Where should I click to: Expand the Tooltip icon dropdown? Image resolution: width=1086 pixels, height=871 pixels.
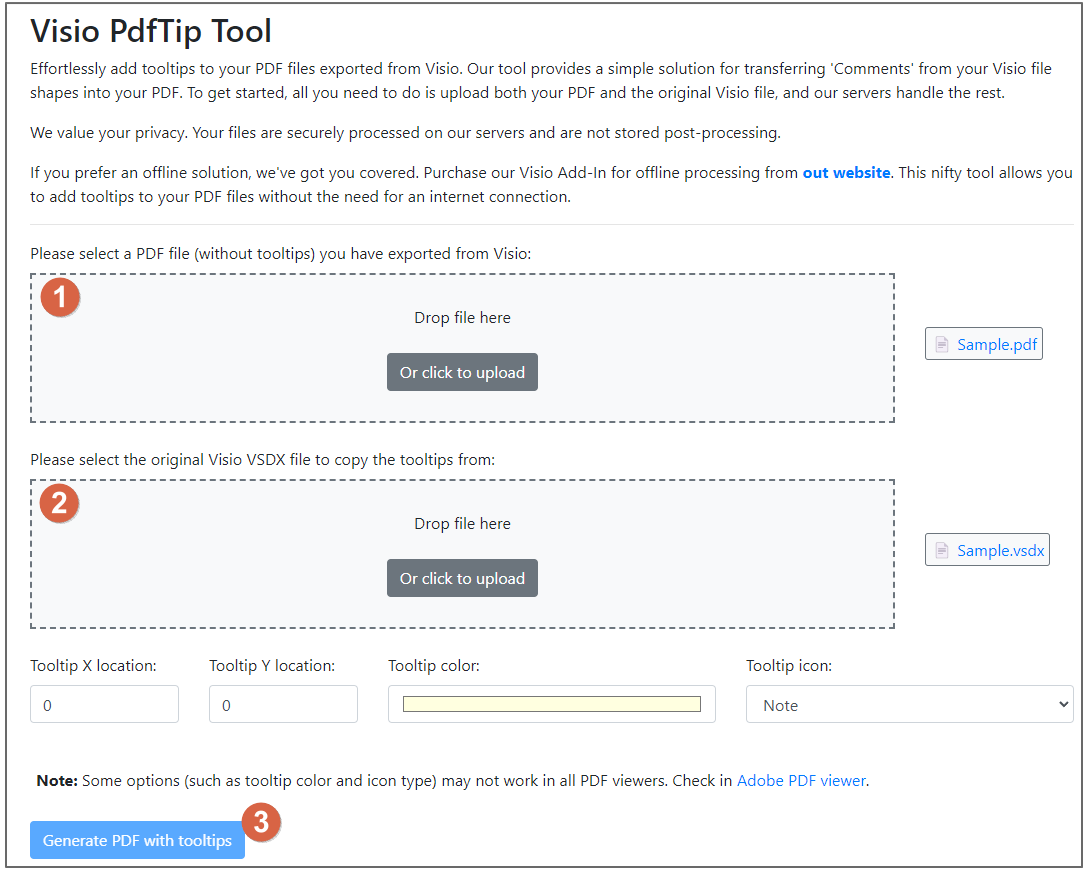click(909, 704)
